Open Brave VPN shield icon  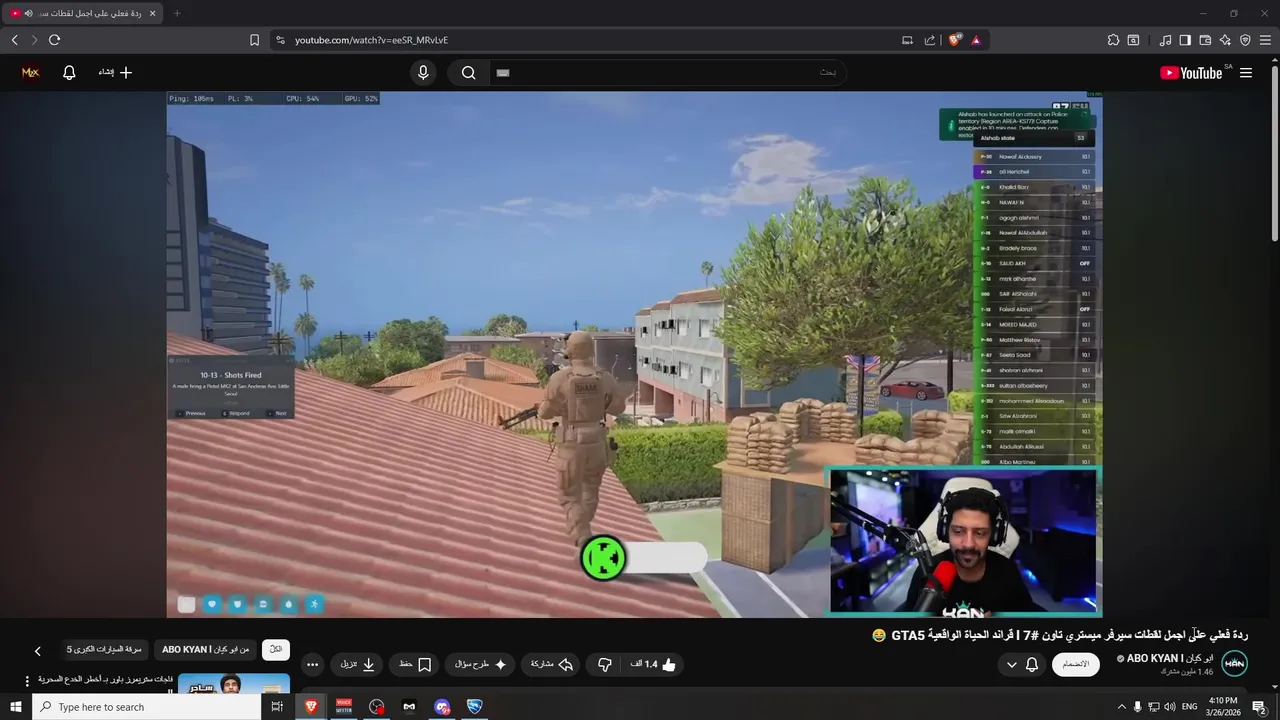(x=1245, y=40)
